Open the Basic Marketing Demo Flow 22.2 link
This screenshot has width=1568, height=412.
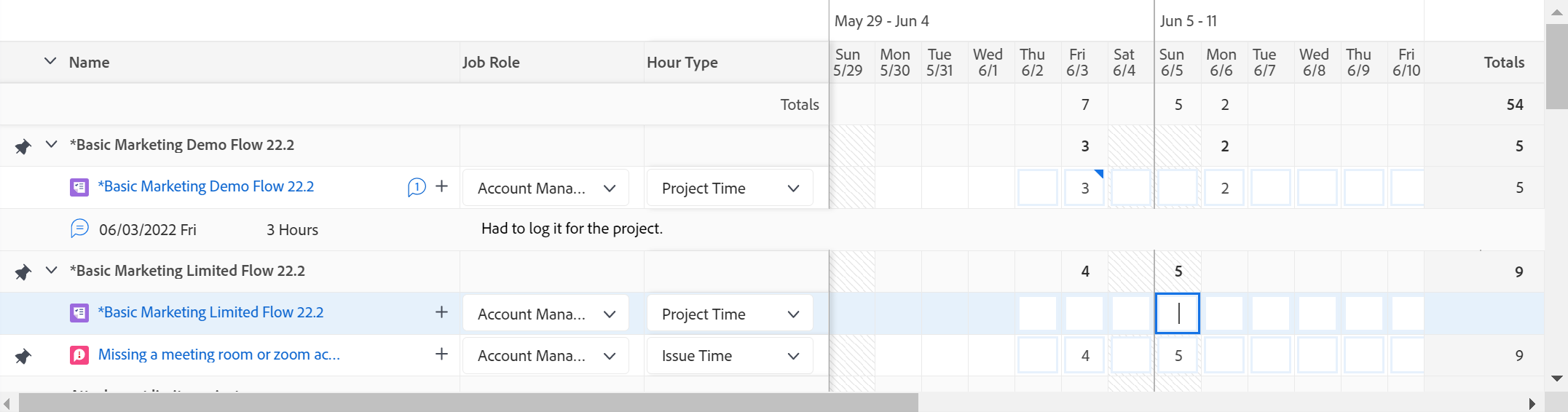[206, 186]
